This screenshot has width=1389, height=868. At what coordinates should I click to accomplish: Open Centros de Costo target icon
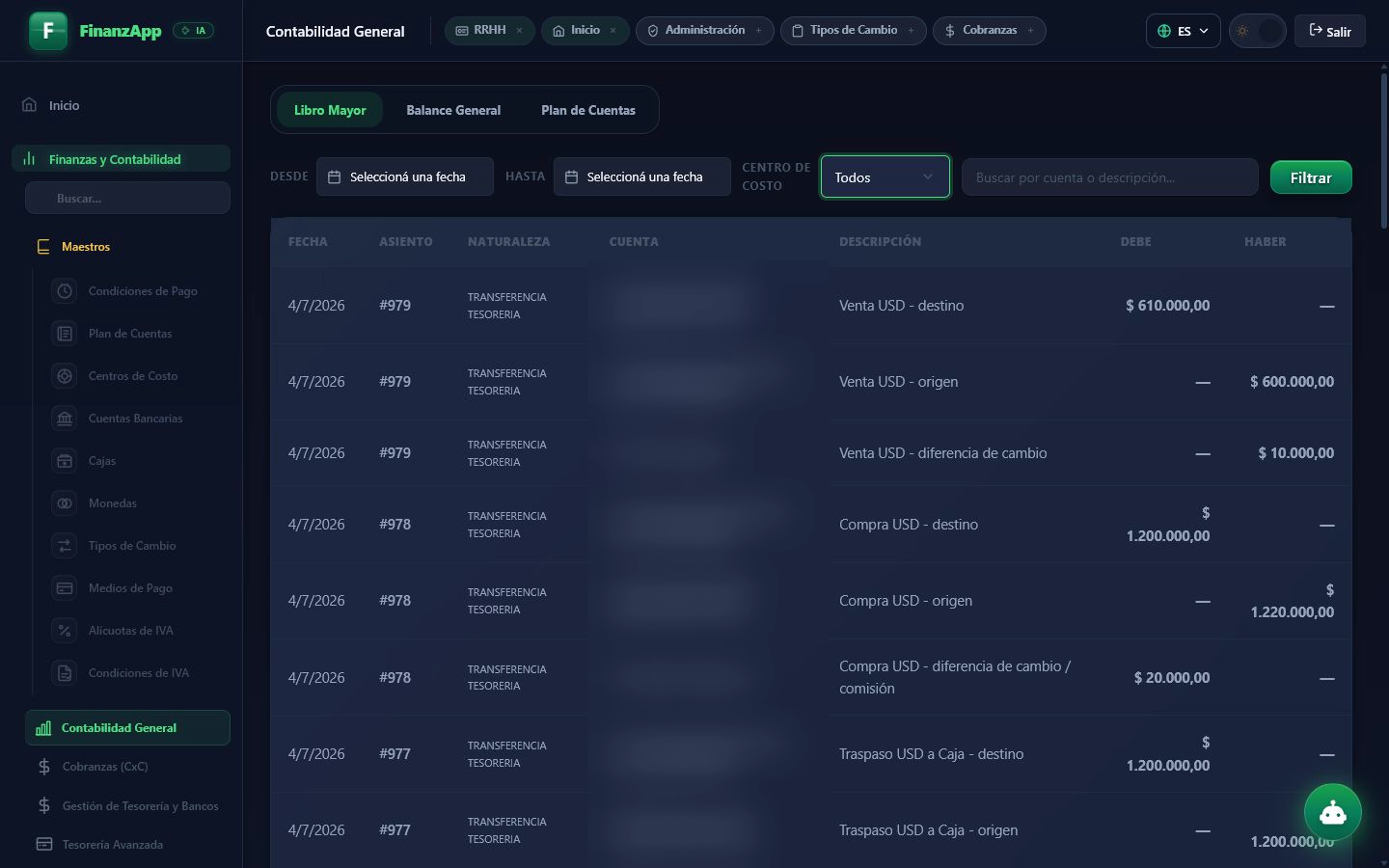pyautogui.click(x=65, y=376)
